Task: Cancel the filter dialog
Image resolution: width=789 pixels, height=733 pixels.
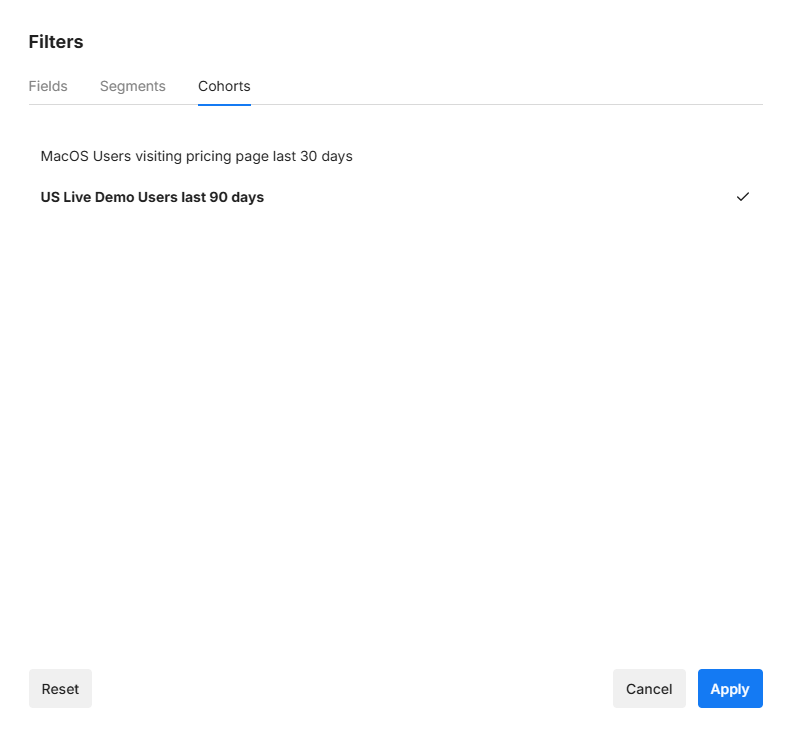Action: (x=648, y=689)
